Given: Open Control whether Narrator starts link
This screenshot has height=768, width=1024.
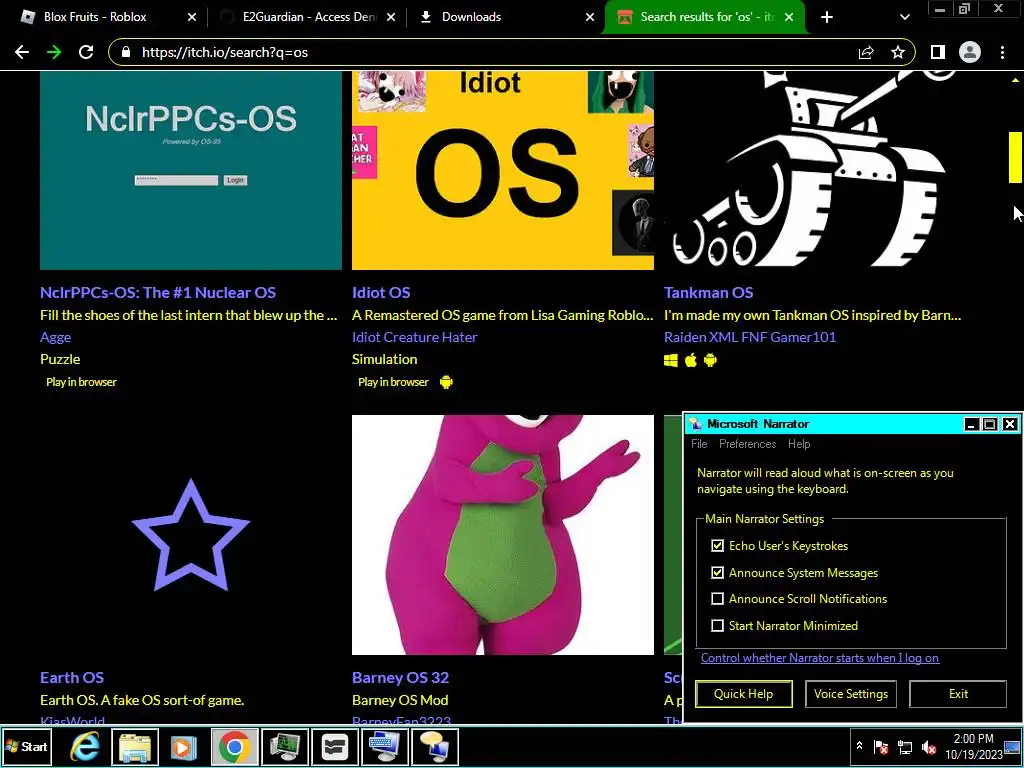Looking at the screenshot, I should [820, 658].
